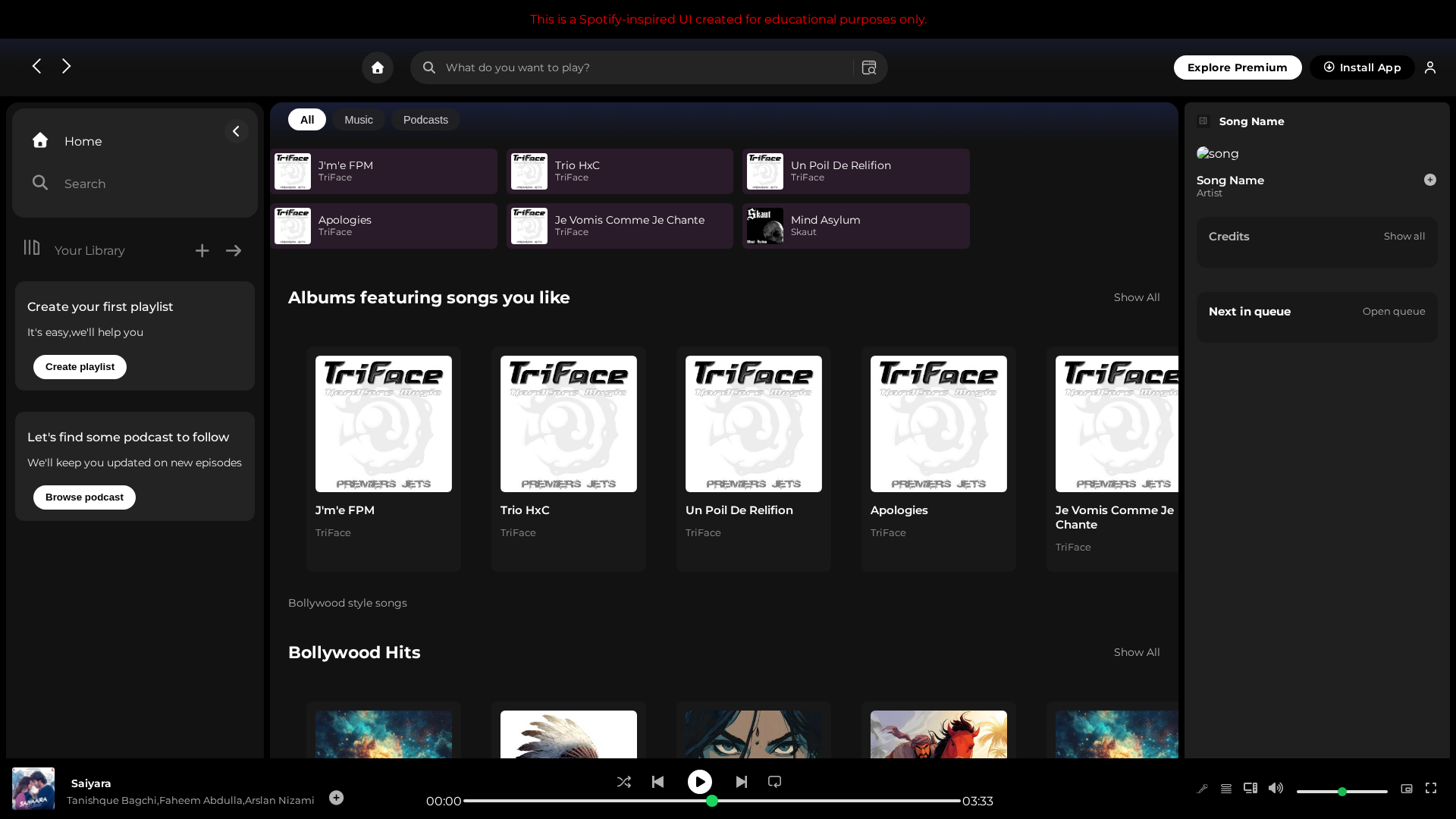Mute with the volume speaker icon
The image size is (1456, 819).
pyautogui.click(x=1276, y=789)
